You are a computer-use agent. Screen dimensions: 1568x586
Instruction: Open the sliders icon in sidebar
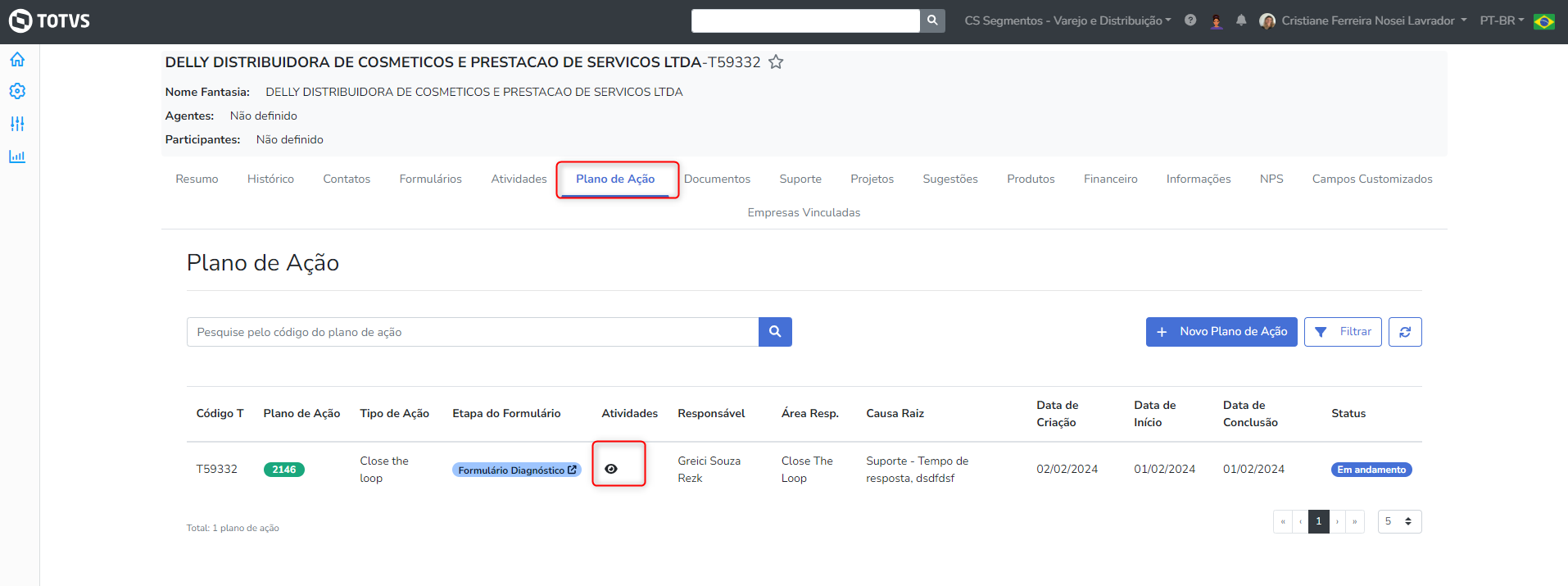coord(17,124)
